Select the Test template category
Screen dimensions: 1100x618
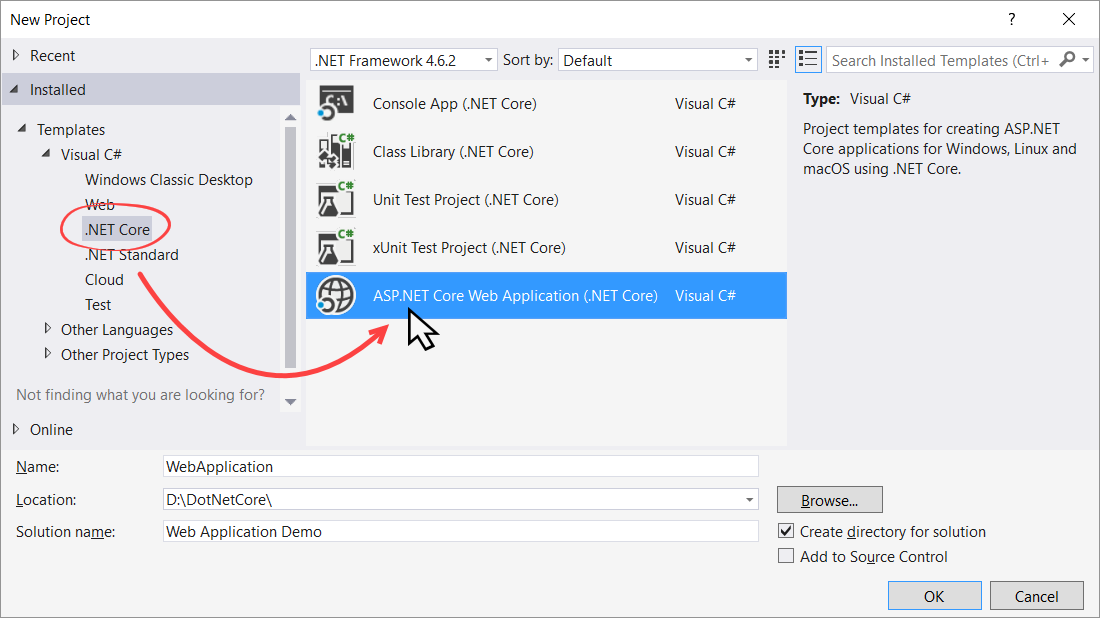click(x=98, y=304)
